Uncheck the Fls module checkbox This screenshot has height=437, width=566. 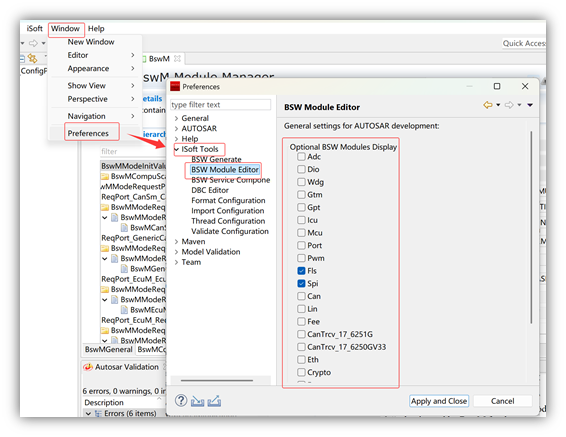tap(301, 271)
